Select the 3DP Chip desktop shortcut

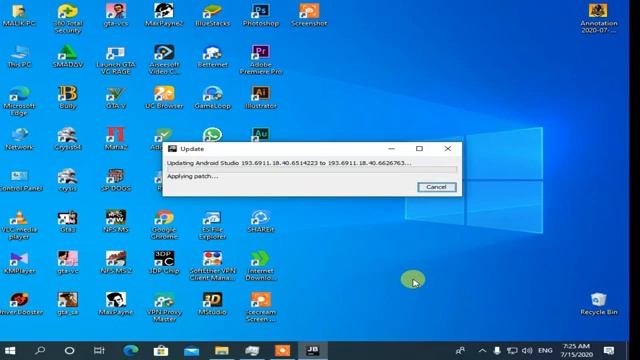(x=164, y=263)
